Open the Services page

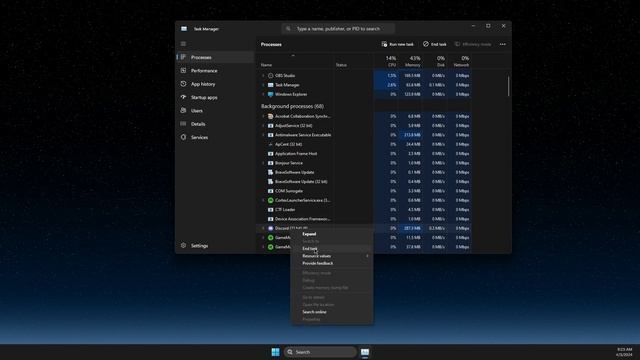pos(216,137)
